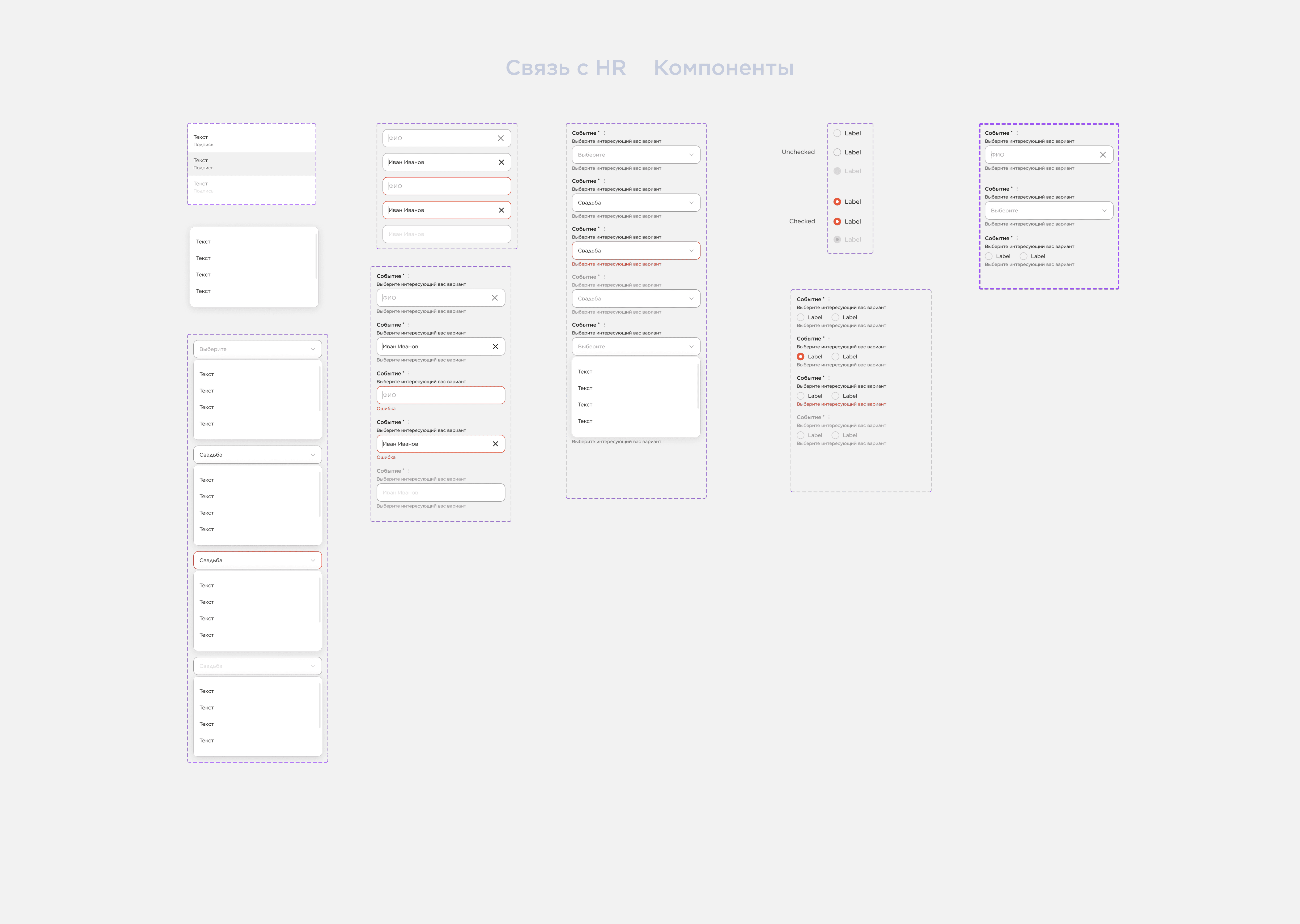Select topmost unchecked Label radio in radio column
Viewport: 1300px width, 924px height.
(x=837, y=133)
